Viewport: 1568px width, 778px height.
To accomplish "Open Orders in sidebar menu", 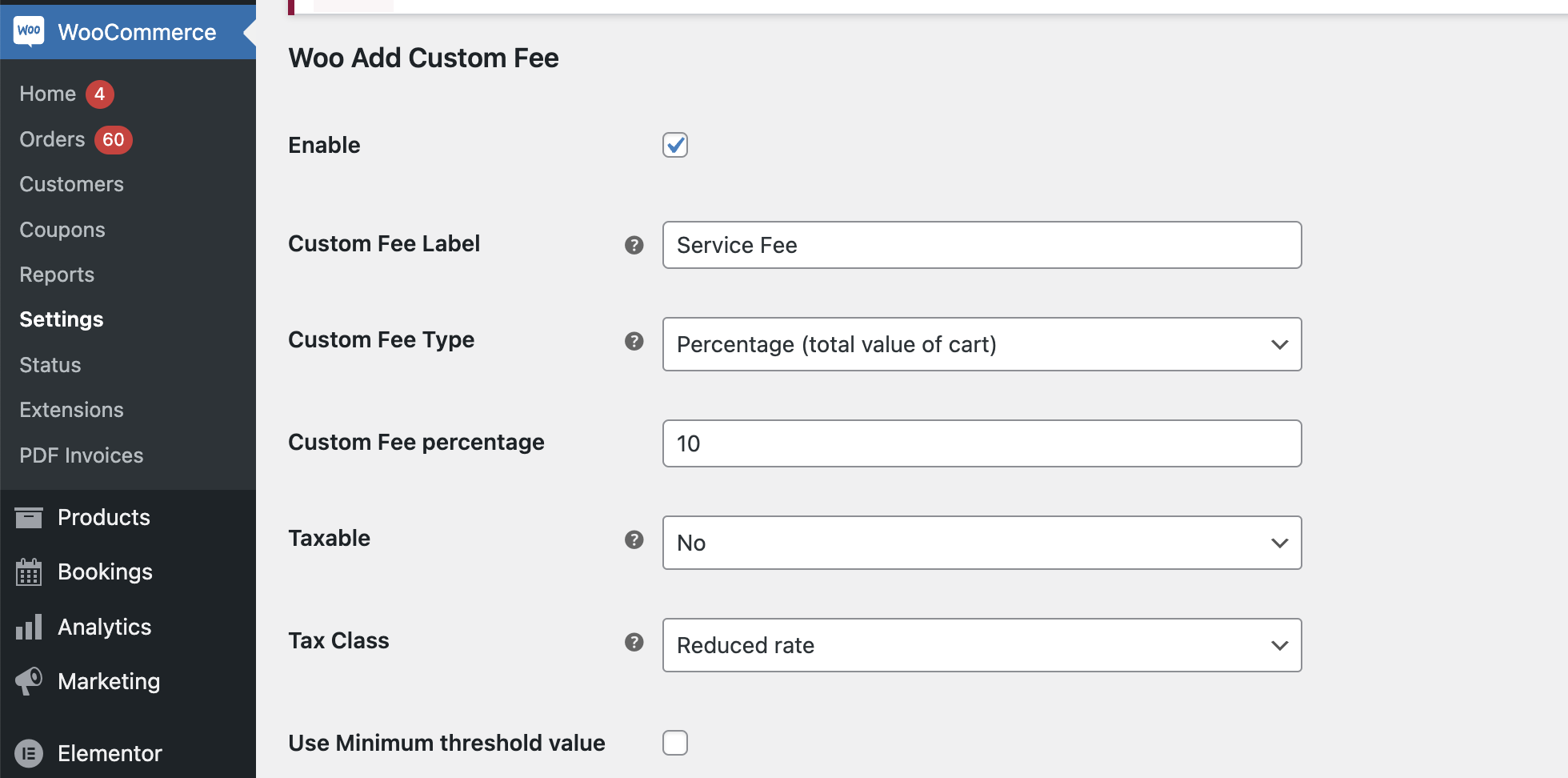I will pyautogui.click(x=52, y=139).
